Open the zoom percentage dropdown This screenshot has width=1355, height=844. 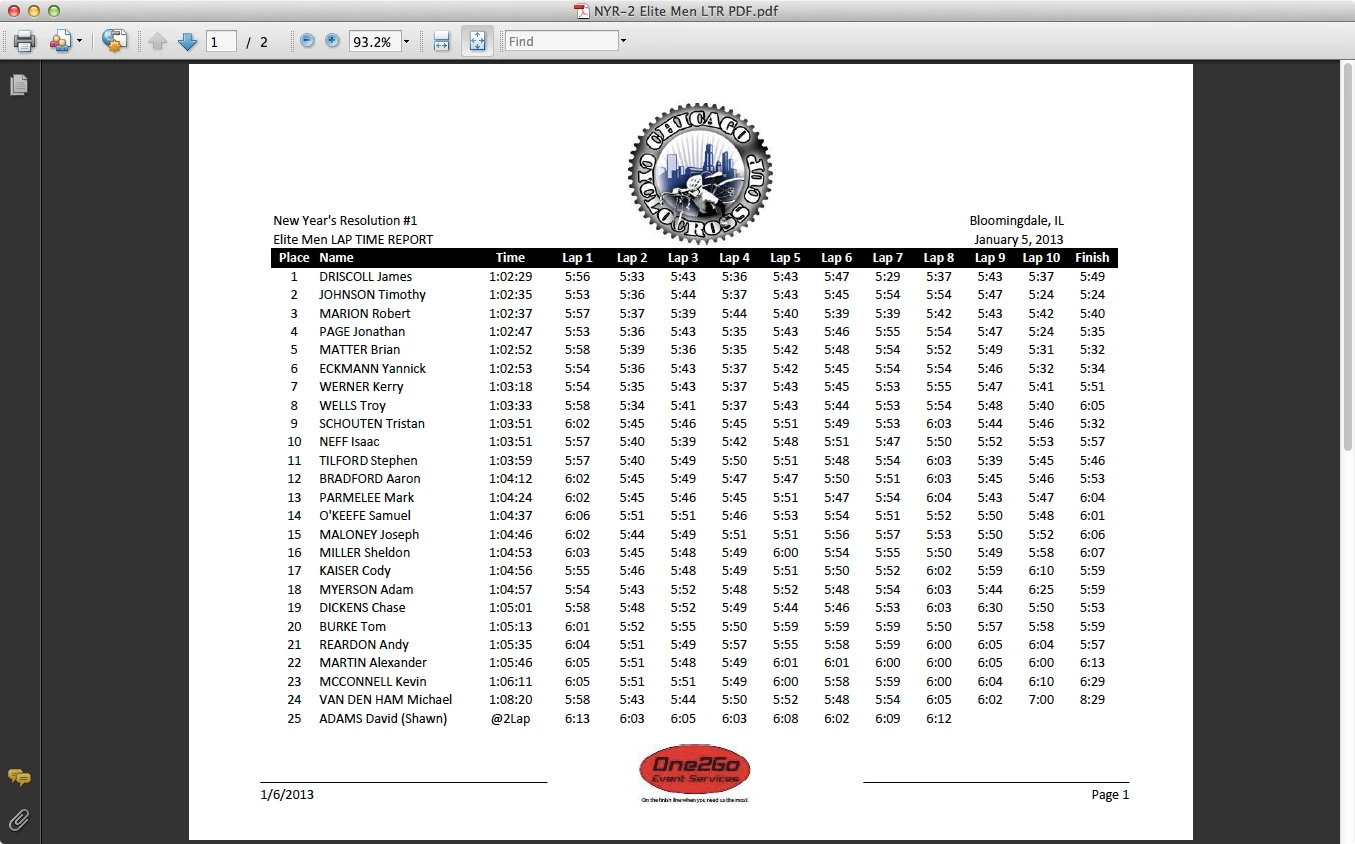[x=404, y=41]
